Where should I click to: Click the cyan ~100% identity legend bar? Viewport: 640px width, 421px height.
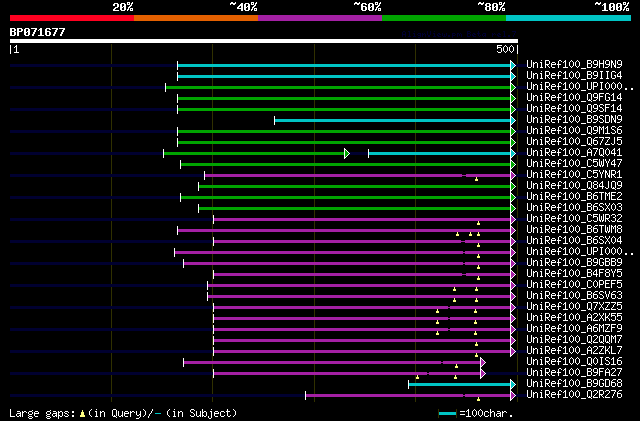[569, 18]
